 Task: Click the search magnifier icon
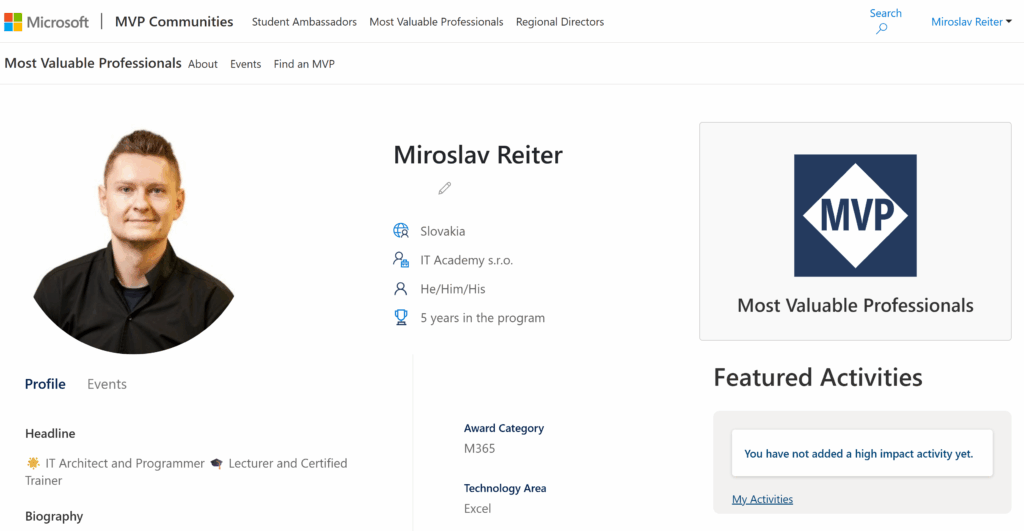(882, 28)
